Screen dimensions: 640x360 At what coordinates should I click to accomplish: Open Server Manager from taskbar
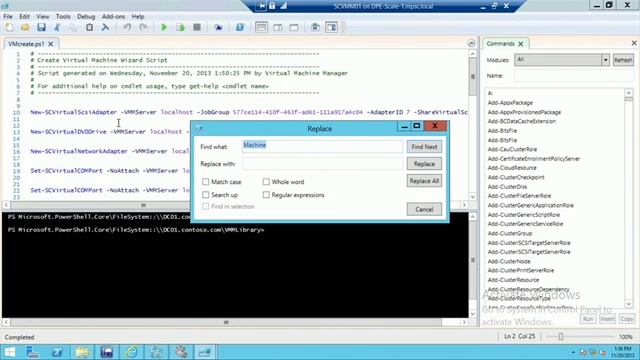[32, 352]
